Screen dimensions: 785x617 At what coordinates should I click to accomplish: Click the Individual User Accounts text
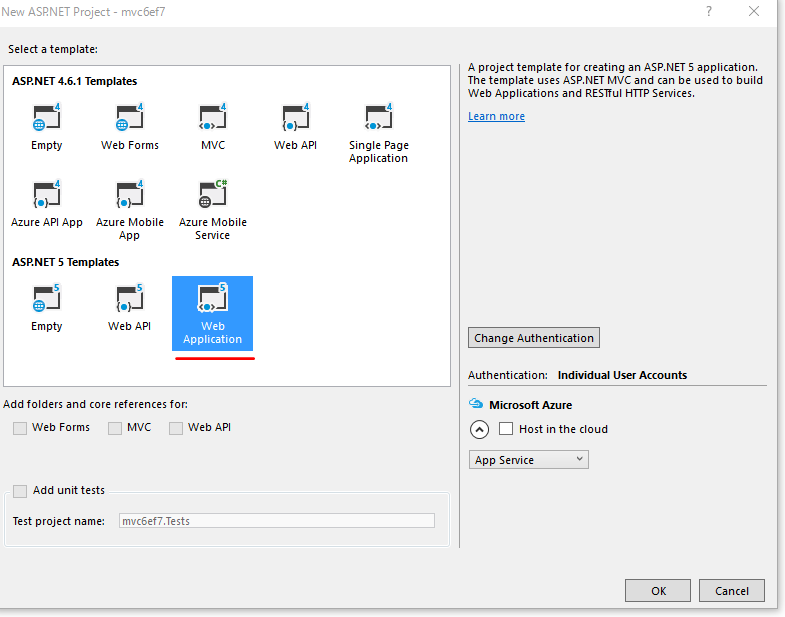pyautogui.click(x=622, y=375)
